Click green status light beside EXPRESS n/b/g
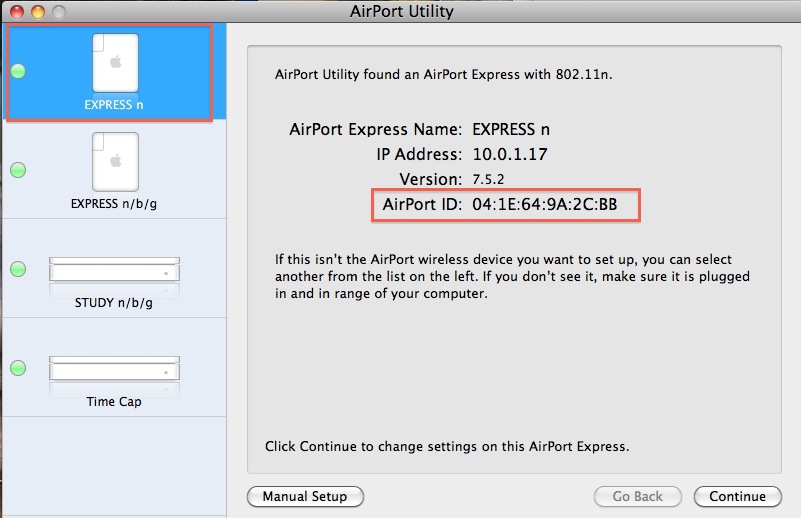The image size is (801, 518). click(18, 170)
